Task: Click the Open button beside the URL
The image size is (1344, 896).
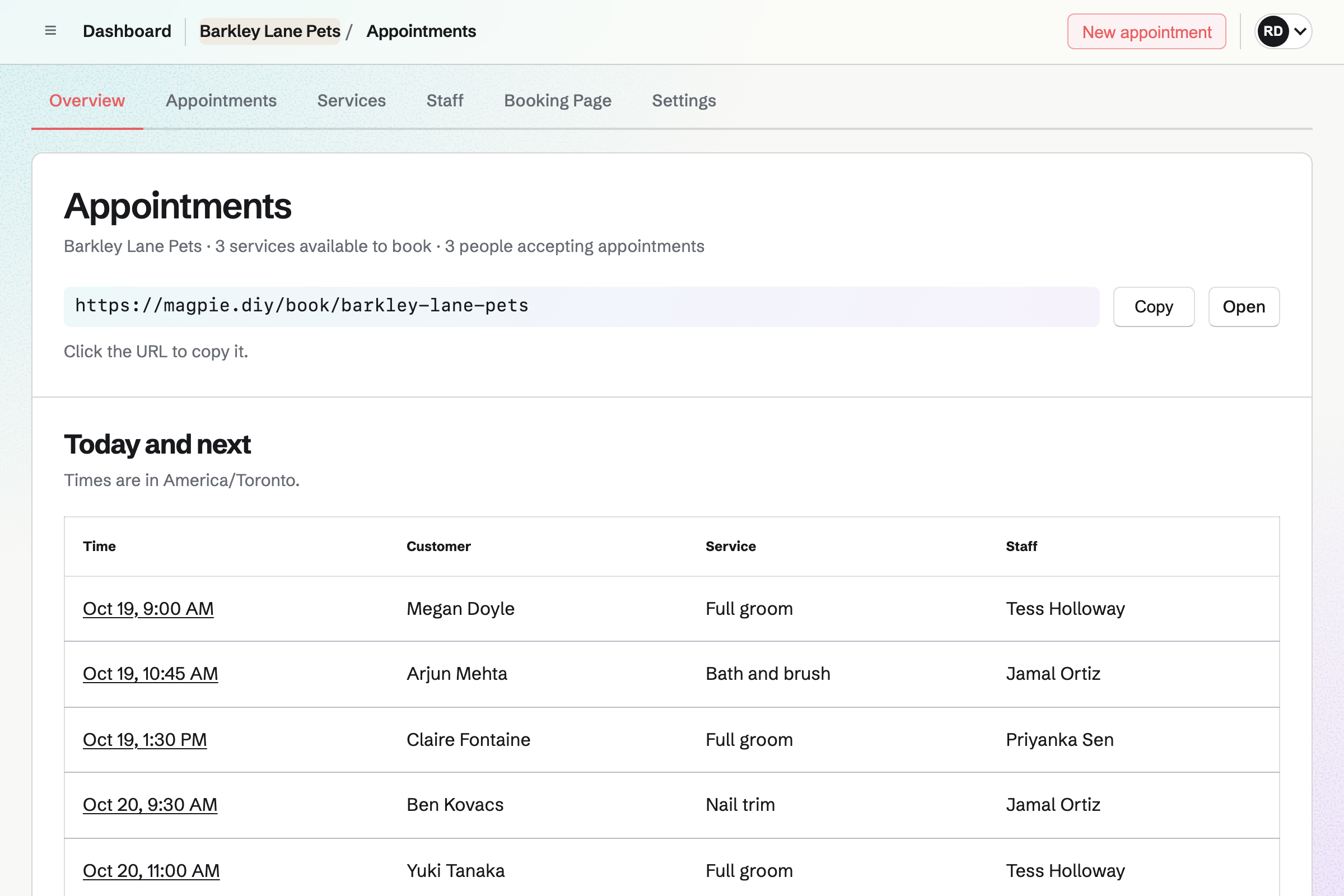Action: pyautogui.click(x=1244, y=307)
